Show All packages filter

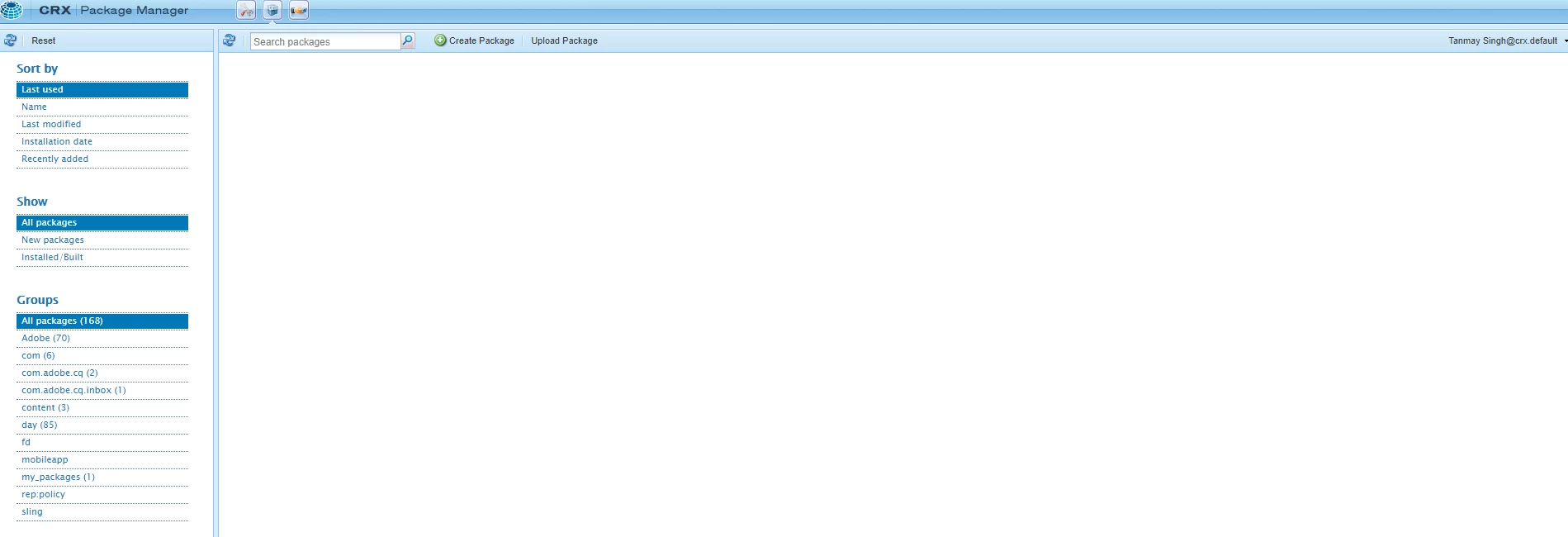102,222
